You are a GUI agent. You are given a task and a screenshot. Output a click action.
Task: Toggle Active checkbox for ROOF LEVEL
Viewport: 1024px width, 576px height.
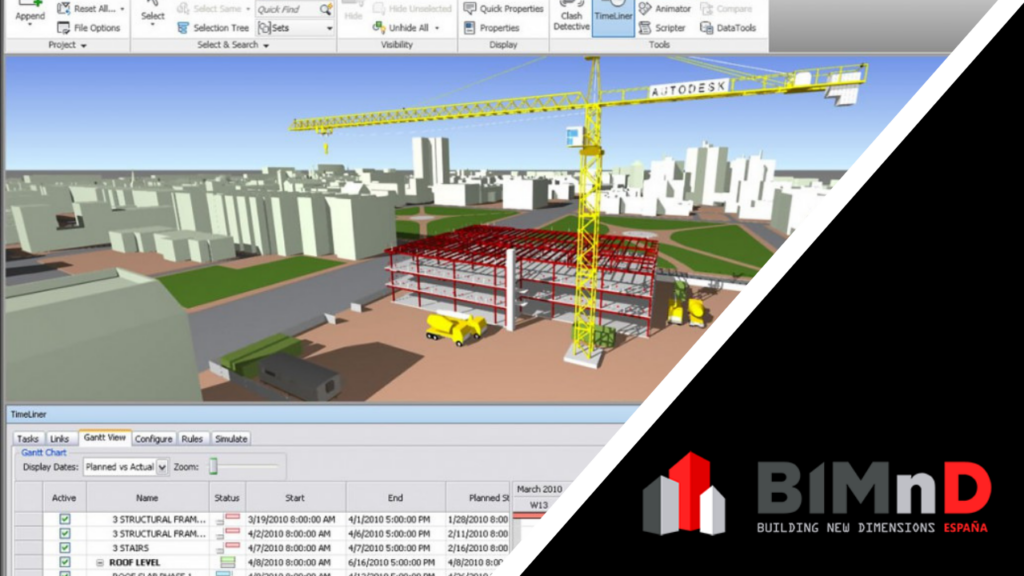[65, 562]
